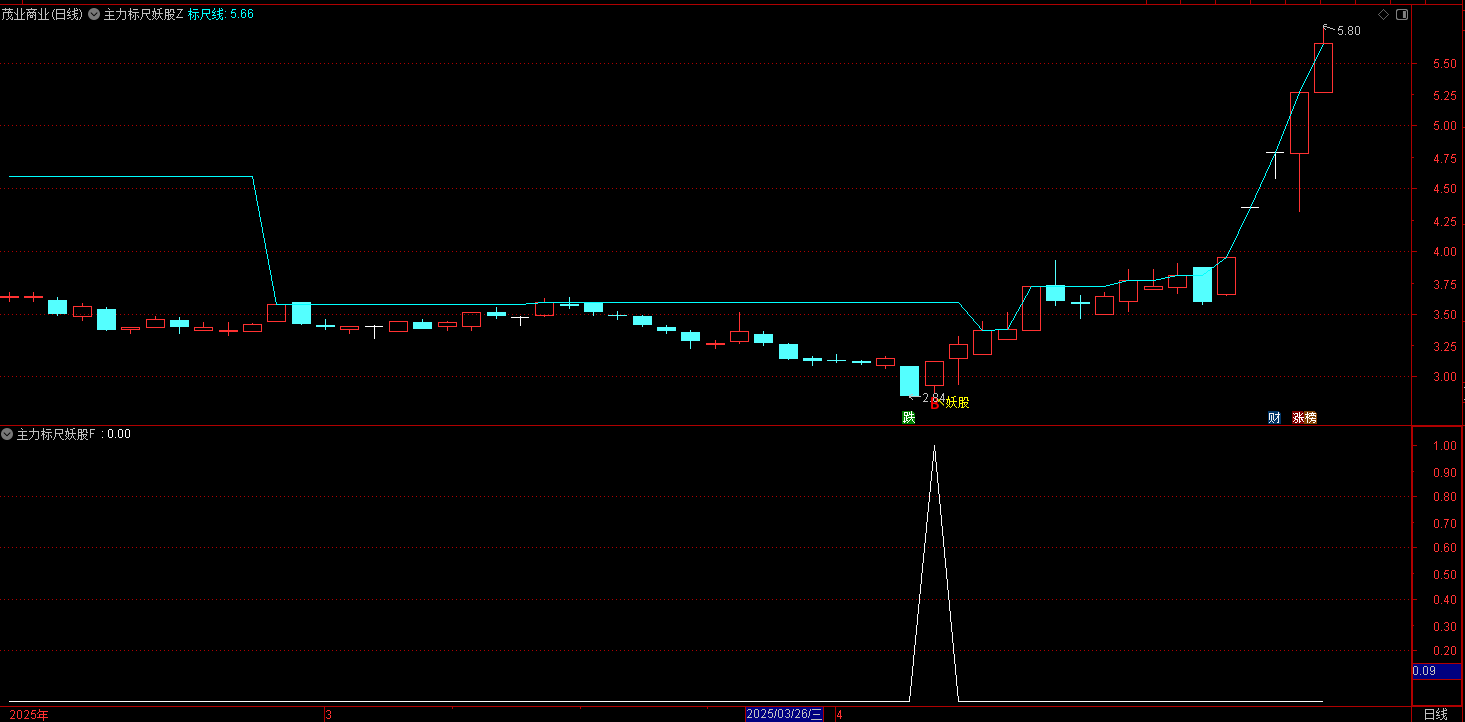Click the yellow 妖股 label
The width and height of the screenshot is (1465, 722).
957,403
